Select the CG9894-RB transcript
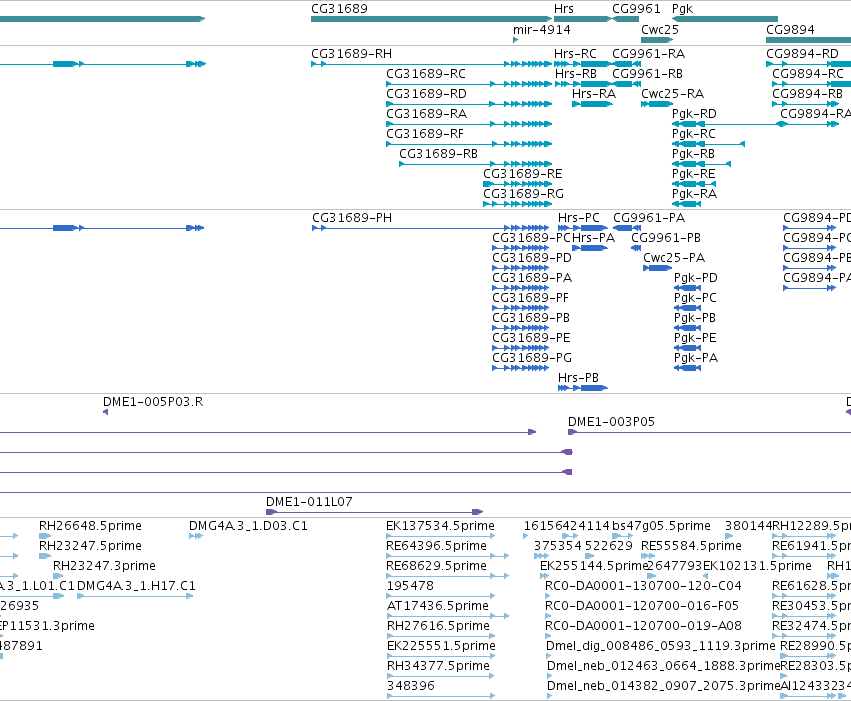The image size is (851, 701). (805, 104)
